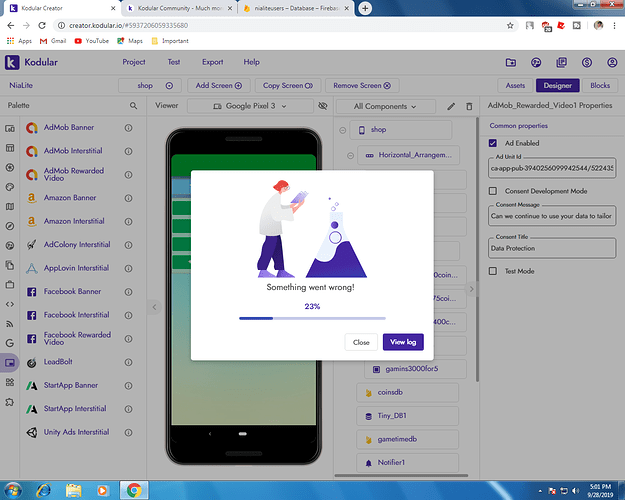Screen dimensions: 625x500
Task: Click the Consent Message field
Action: tap(552, 216)
